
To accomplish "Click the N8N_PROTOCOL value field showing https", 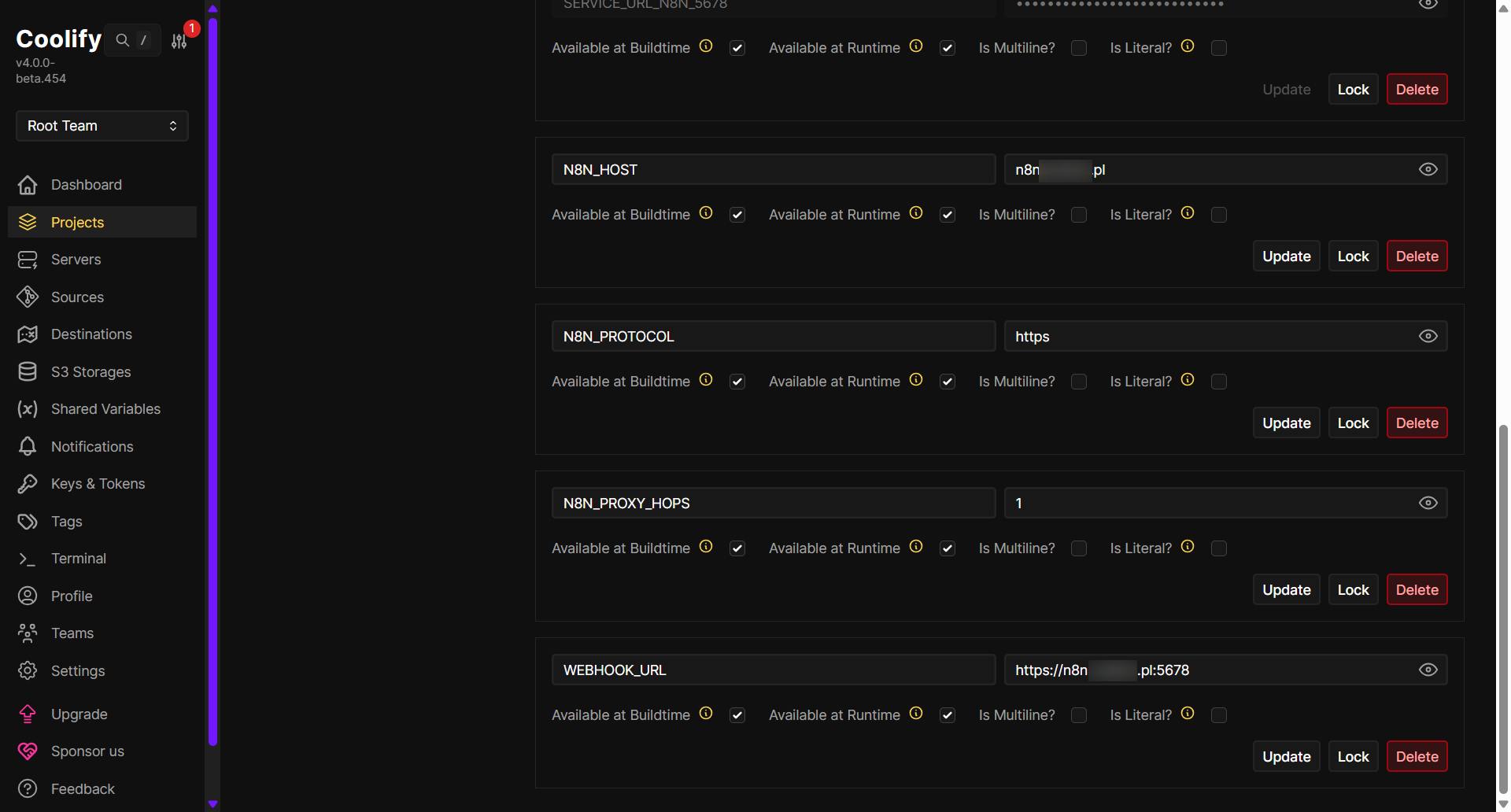I will tap(1226, 337).
